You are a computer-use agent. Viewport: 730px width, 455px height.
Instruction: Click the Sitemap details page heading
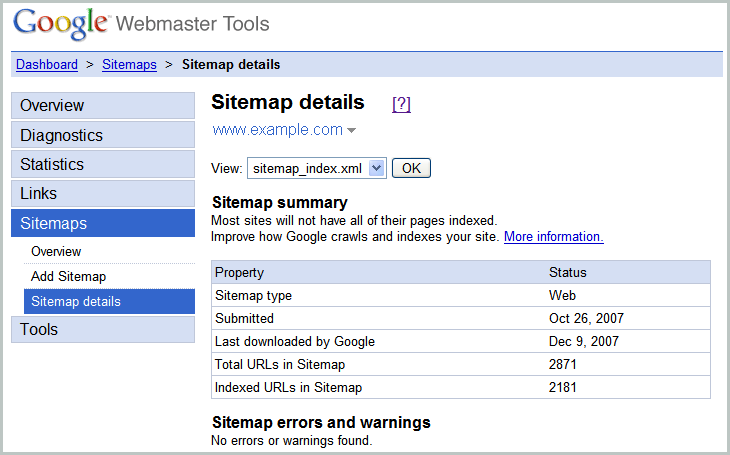pyautogui.click(x=288, y=102)
